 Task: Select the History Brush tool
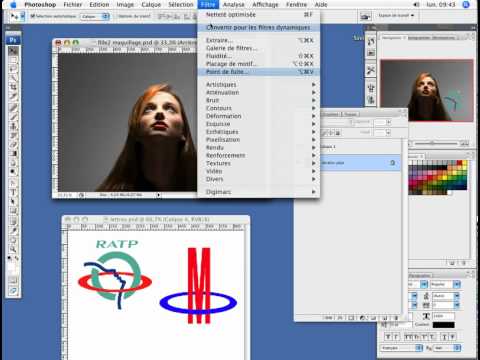(13, 135)
